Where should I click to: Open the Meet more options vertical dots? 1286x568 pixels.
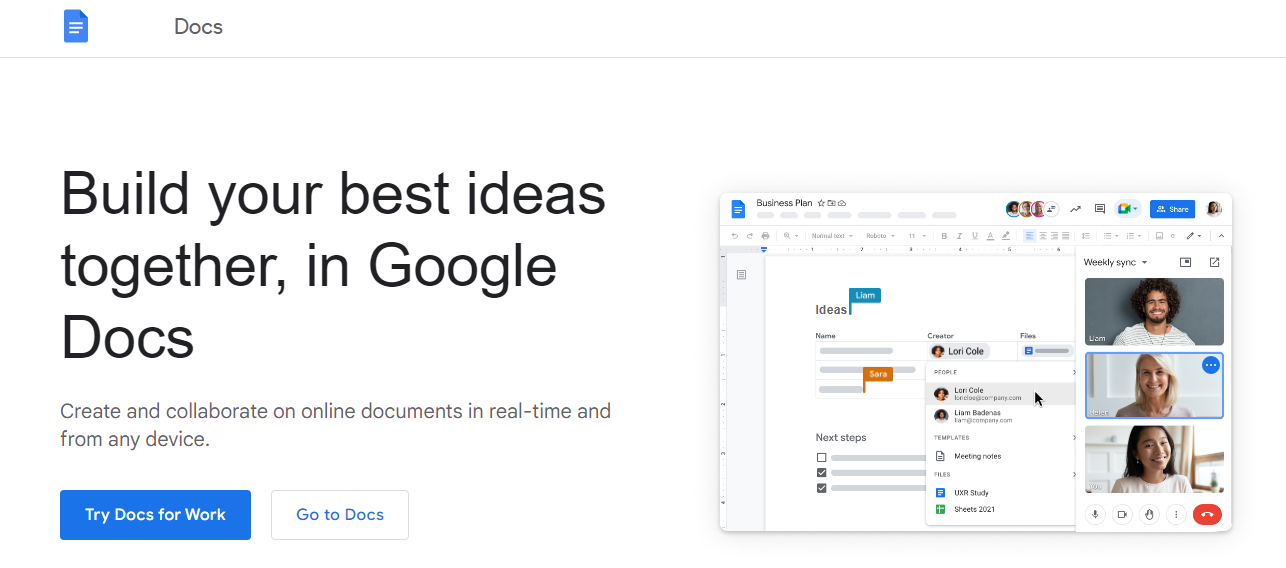[1176, 514]
